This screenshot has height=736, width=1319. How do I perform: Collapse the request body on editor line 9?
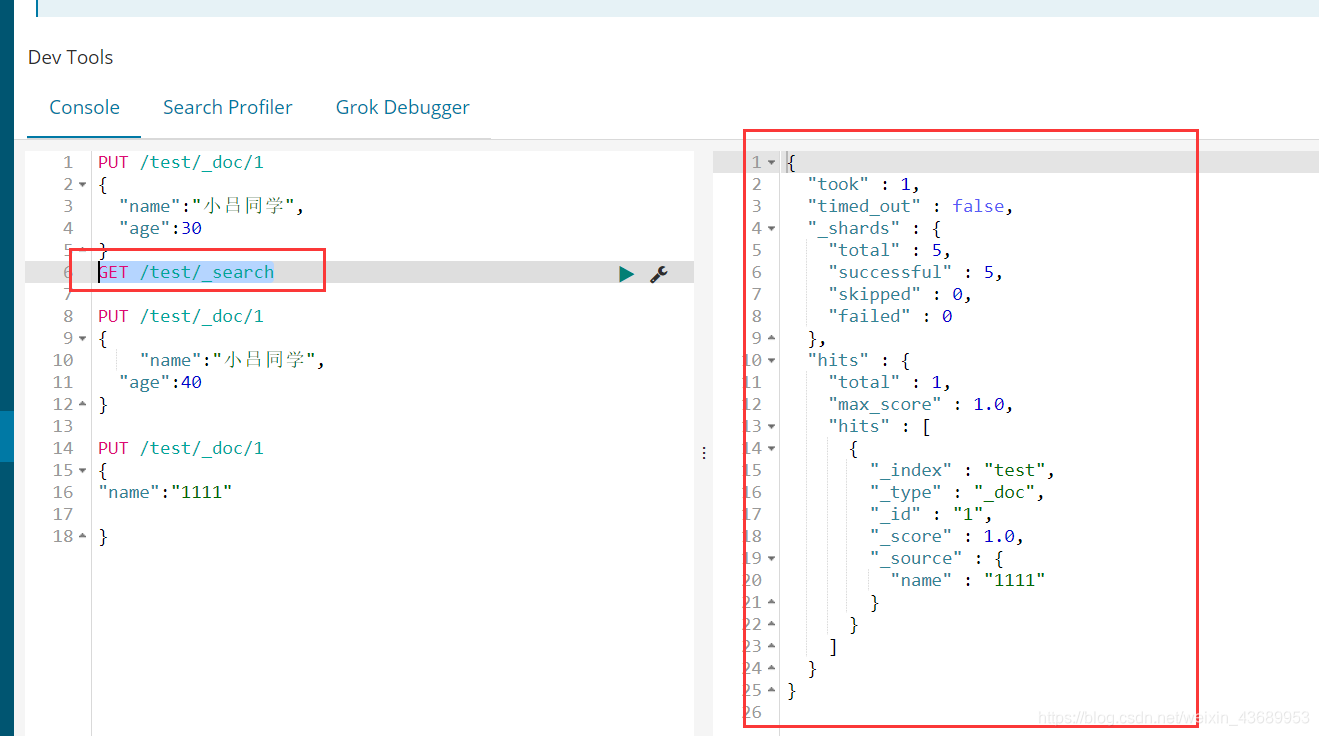[x=82, y=338]
